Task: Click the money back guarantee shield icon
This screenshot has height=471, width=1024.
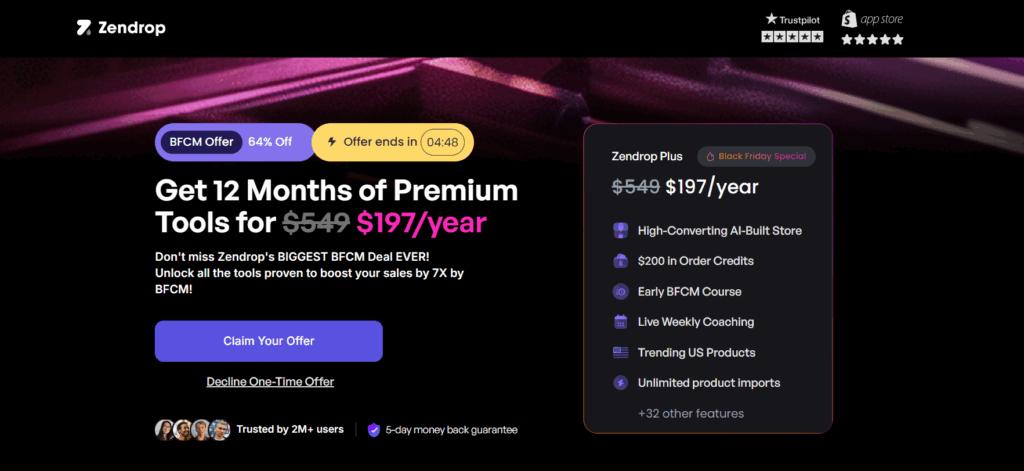Action: pyautogui.click(x=374, y=430)
